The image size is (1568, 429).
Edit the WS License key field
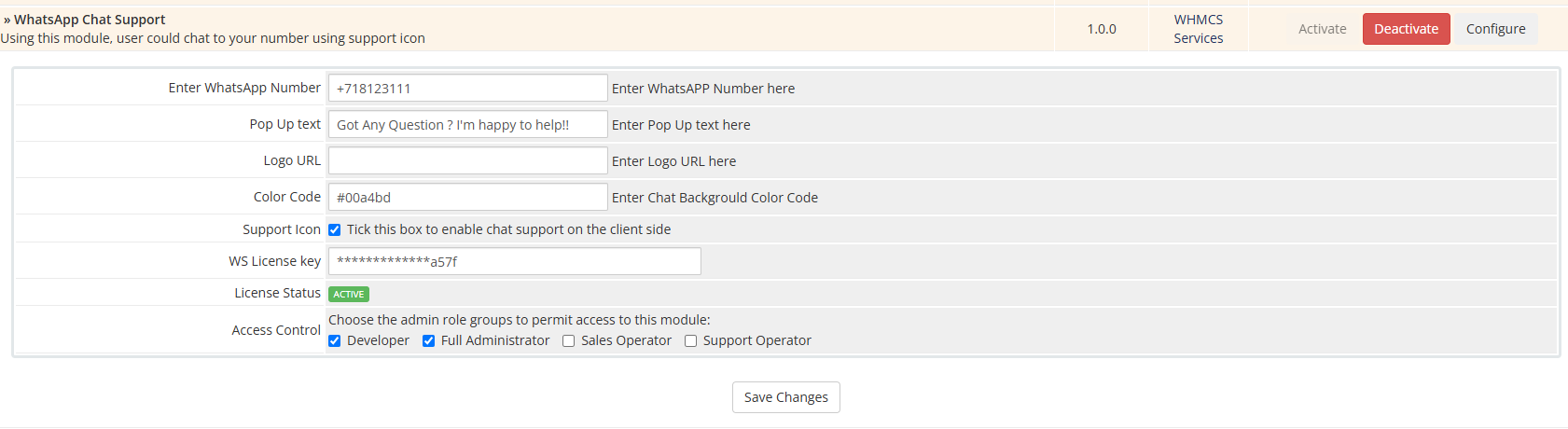514,261
